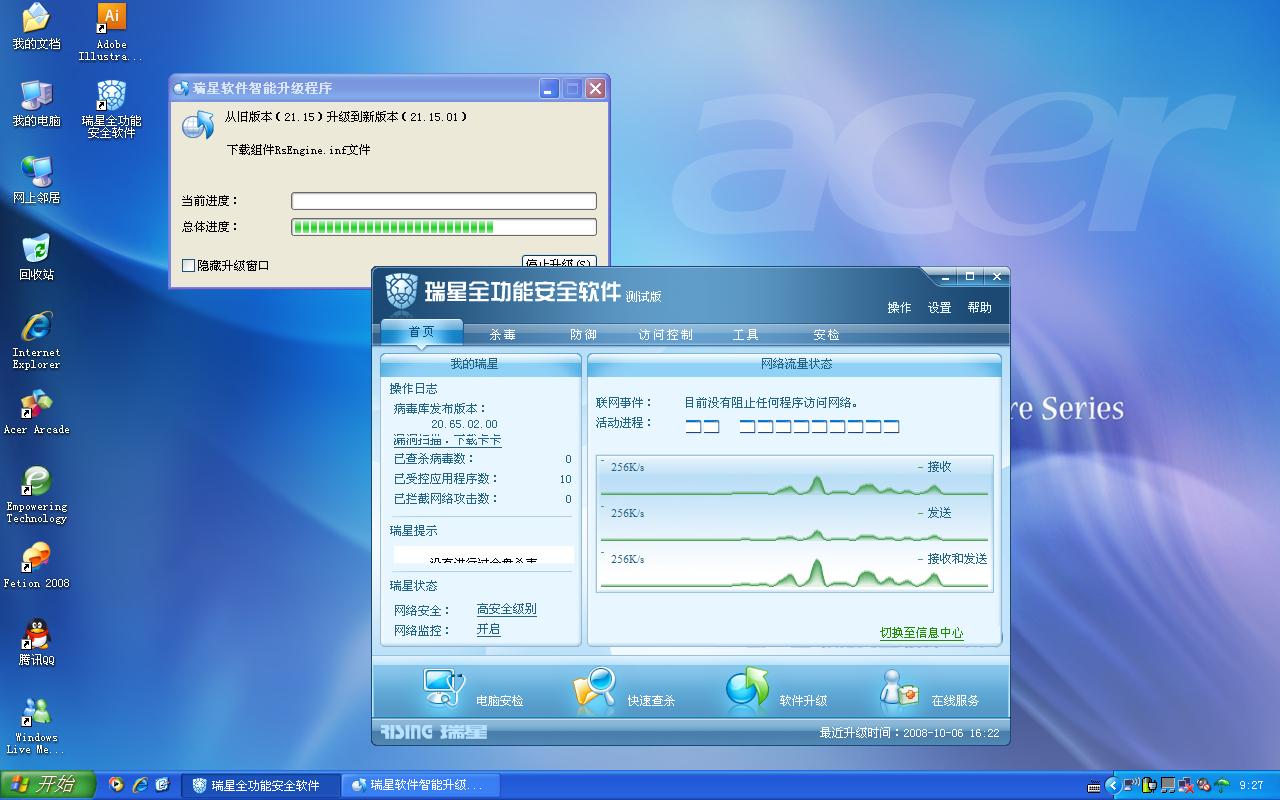Open the Windows 开始 Start button

point(47,785)
